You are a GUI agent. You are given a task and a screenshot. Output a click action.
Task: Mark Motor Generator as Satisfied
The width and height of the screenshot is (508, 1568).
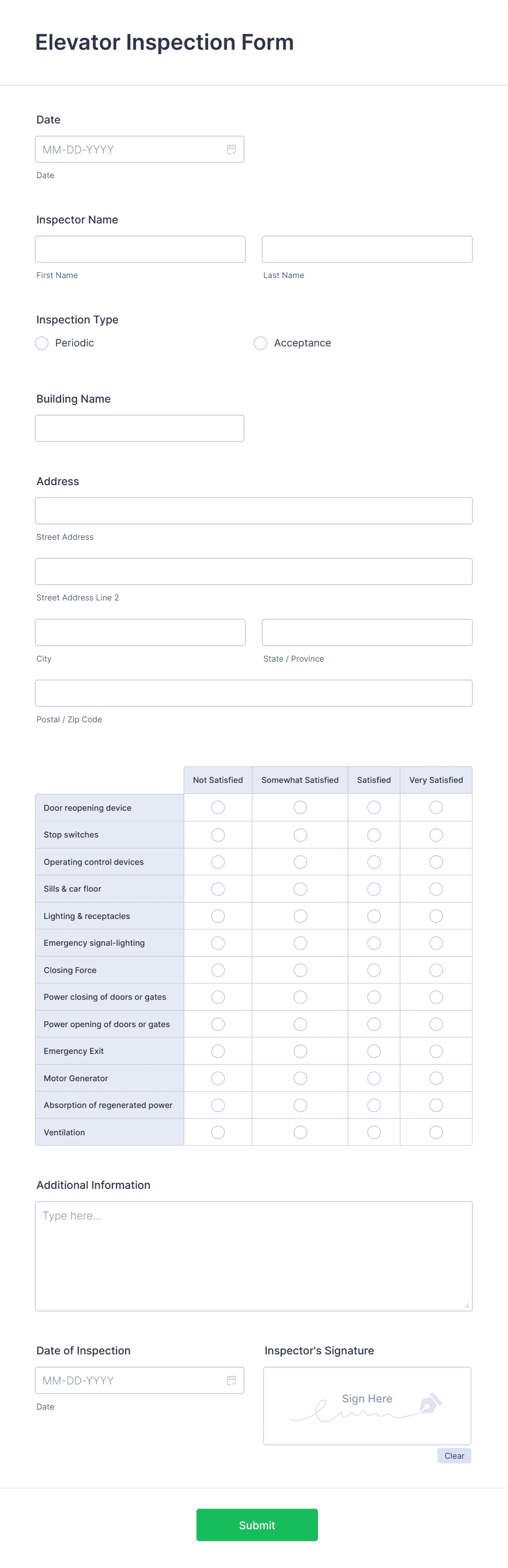point(374,1078)
